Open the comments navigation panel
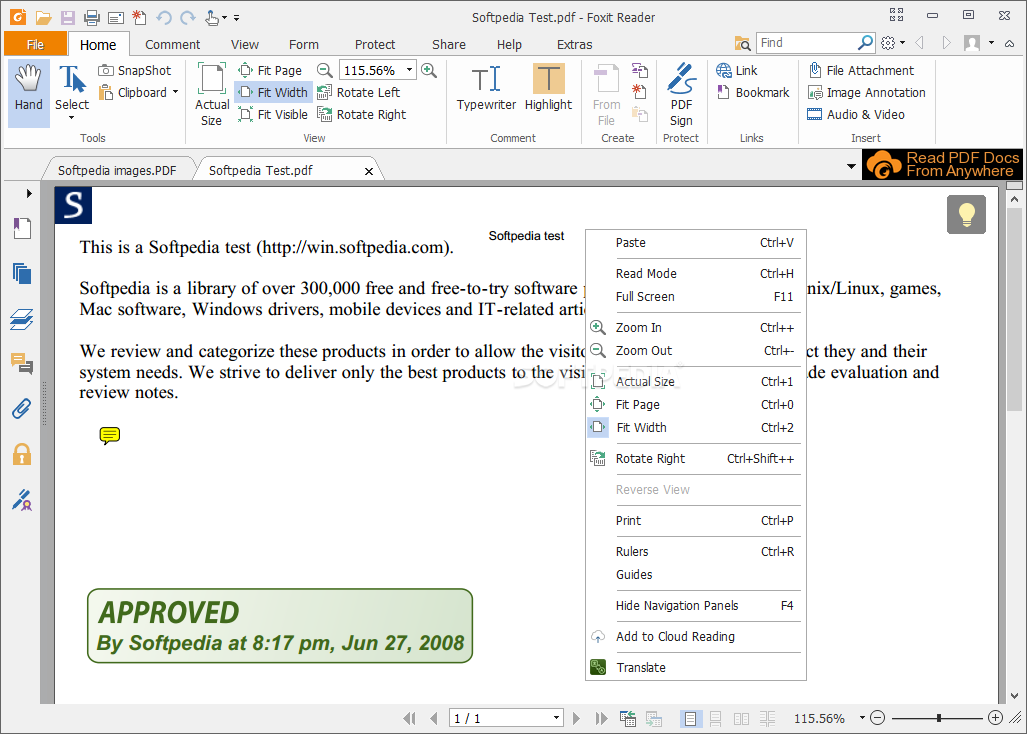This screenshot has width=1027, height=734. [x=22, y=363]
